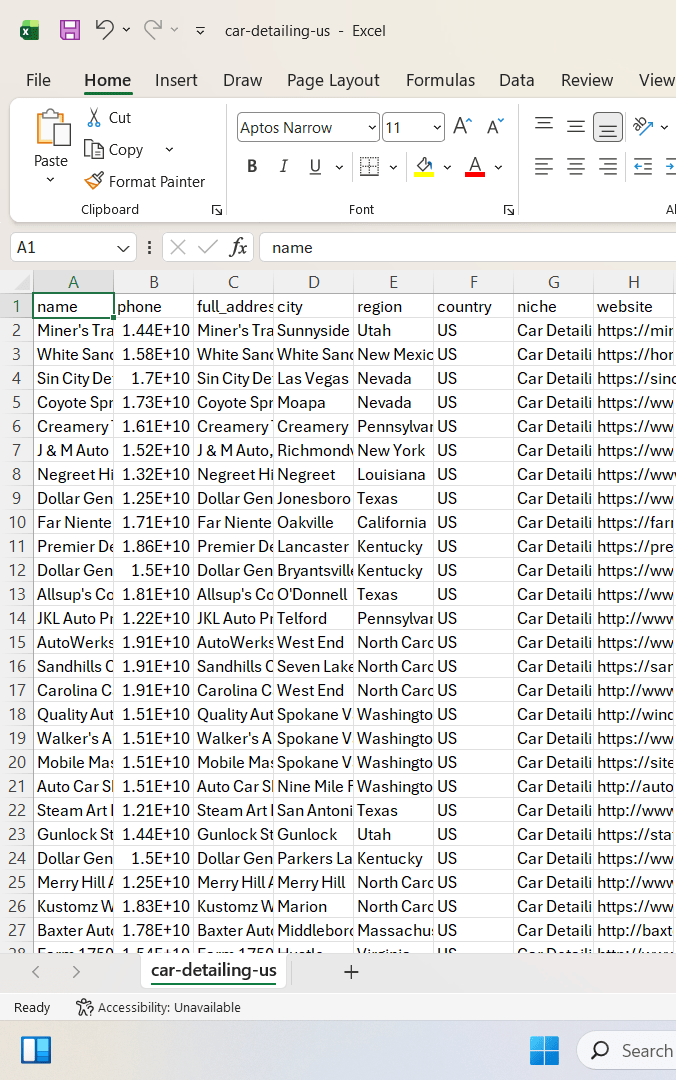Click cell containing Oakville
This screenshot has width=676, height=1080.
coord(314,523)
